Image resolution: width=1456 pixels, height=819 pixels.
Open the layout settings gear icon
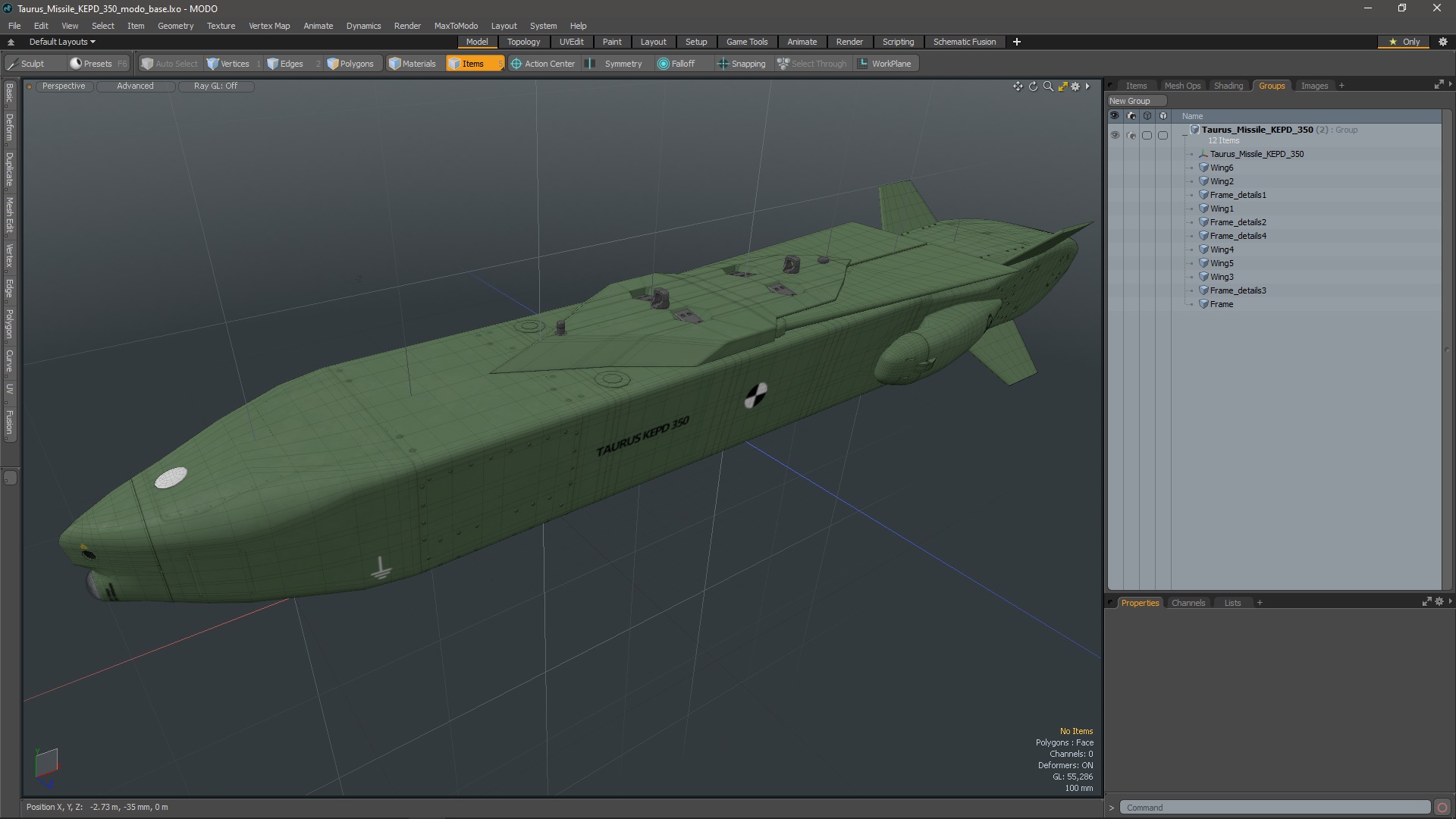[1442, 42]
